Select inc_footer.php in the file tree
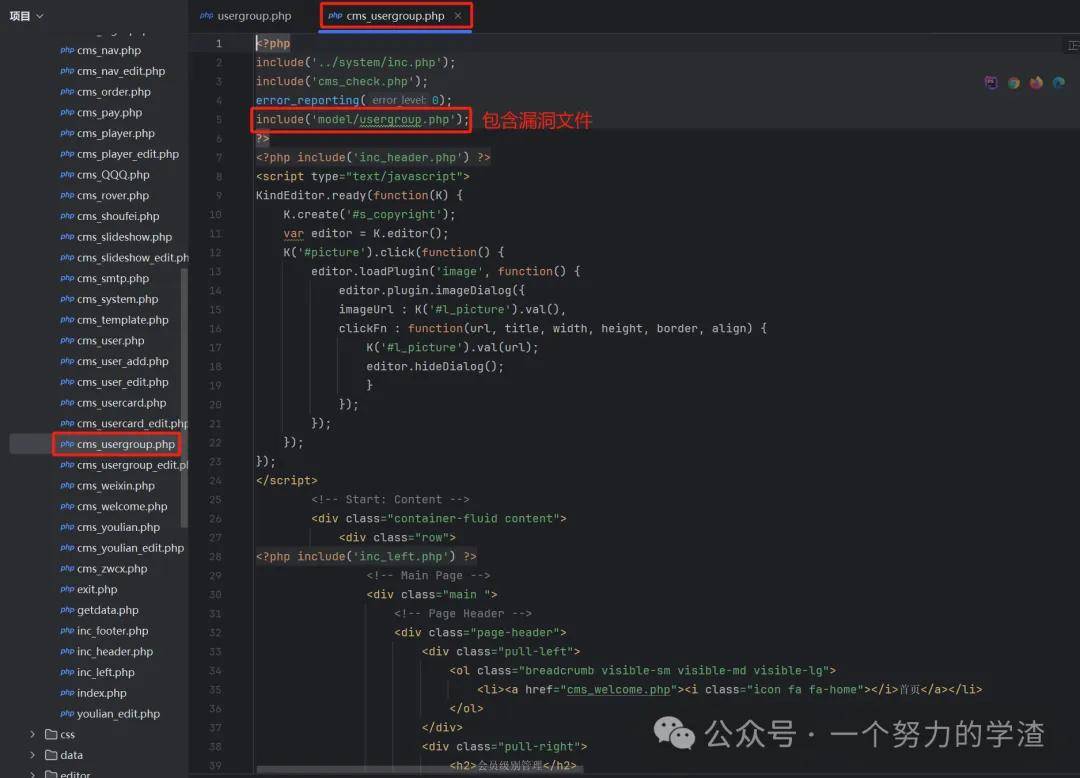This screenshot has height=778, width=1080. point(104,631)
